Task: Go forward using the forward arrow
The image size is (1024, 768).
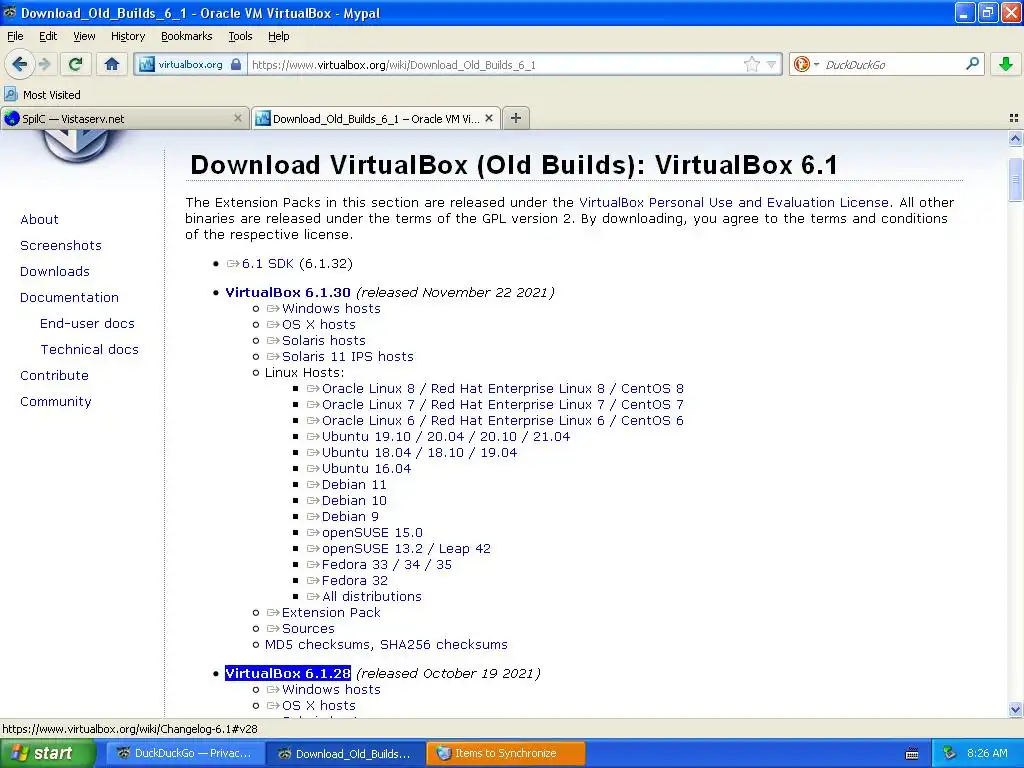Action: [x=44, y=64]
